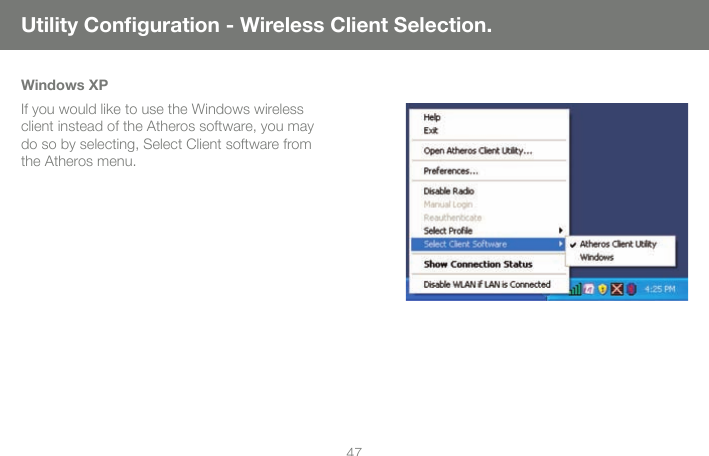Image resolution: width=709 pixels, height=456 pixels.
Task: Expand highlighted Select Client Software item
Action: tap(489, 244)
